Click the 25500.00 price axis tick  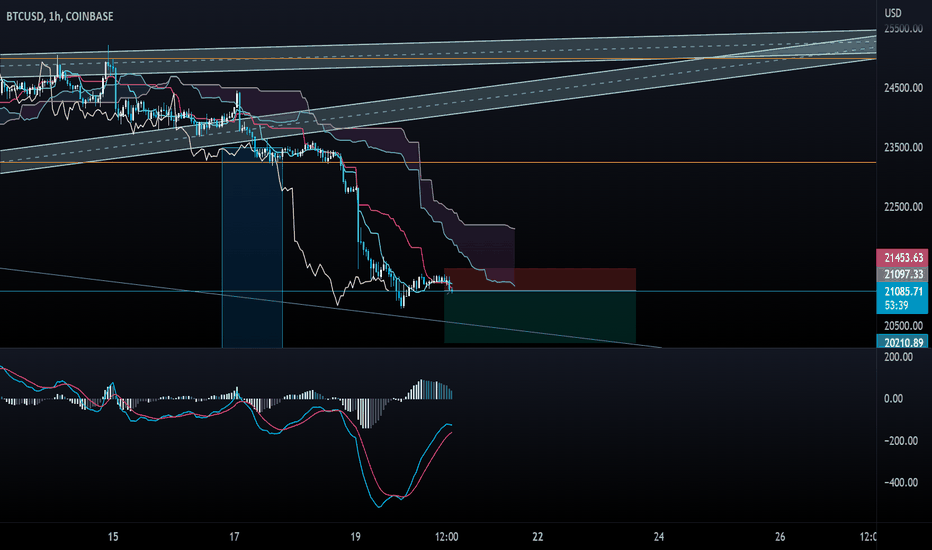(x=903, y=29)
